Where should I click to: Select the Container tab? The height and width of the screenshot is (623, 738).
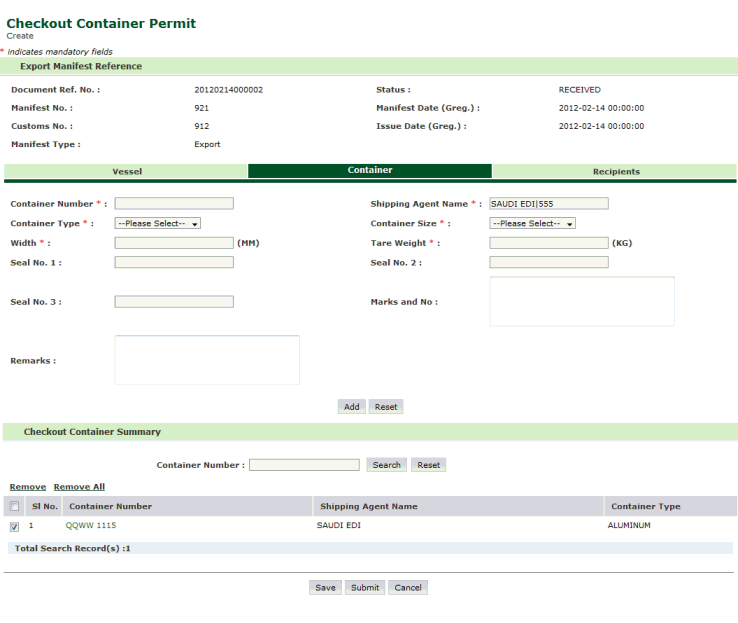pyautogui.click(x=369, y=171)
